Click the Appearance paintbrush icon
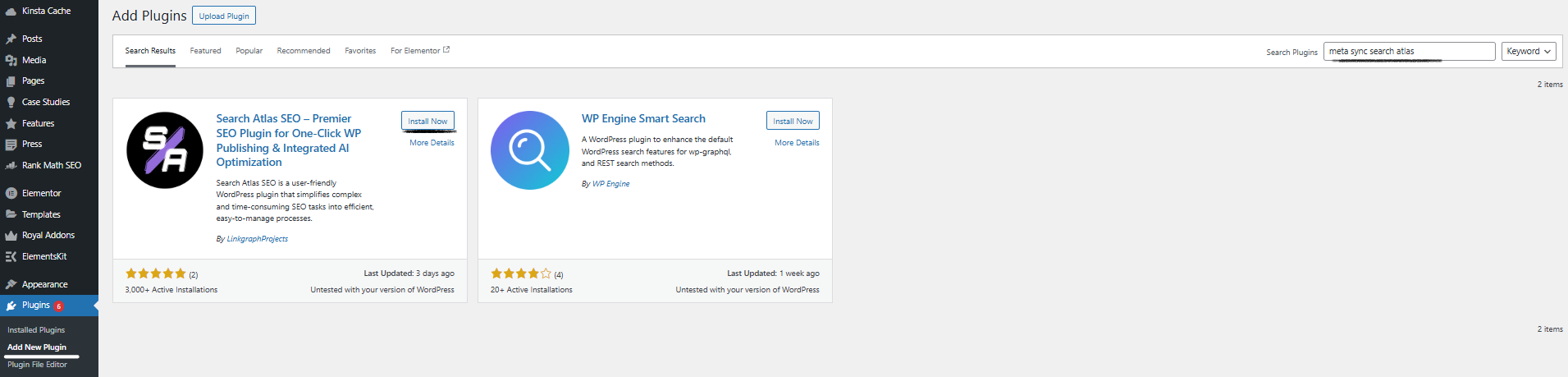 coord(11,284)
